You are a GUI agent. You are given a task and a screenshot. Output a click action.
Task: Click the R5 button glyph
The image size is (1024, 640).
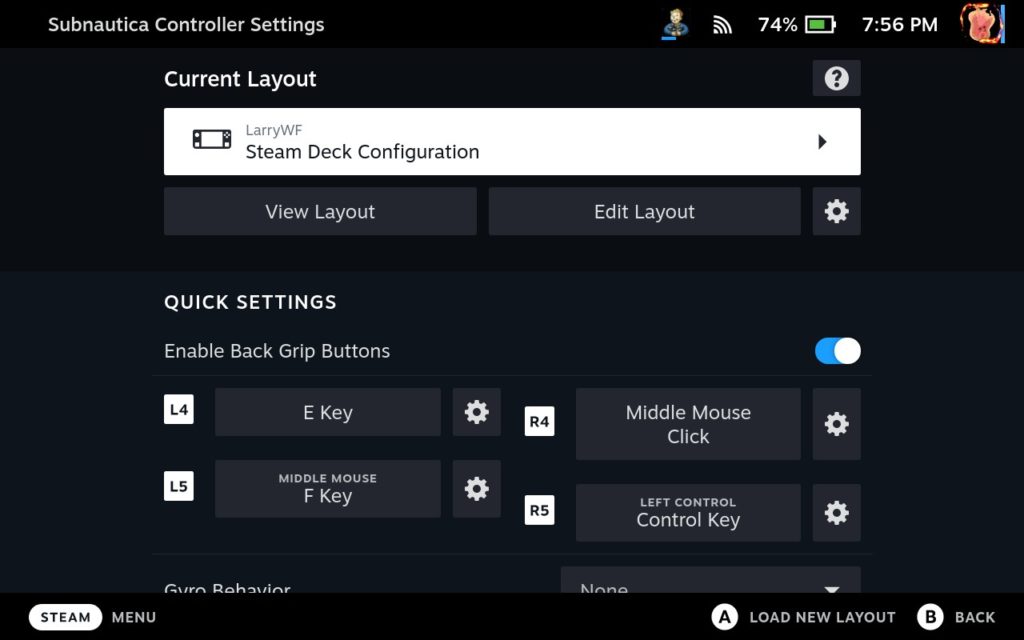click(539, 510)
